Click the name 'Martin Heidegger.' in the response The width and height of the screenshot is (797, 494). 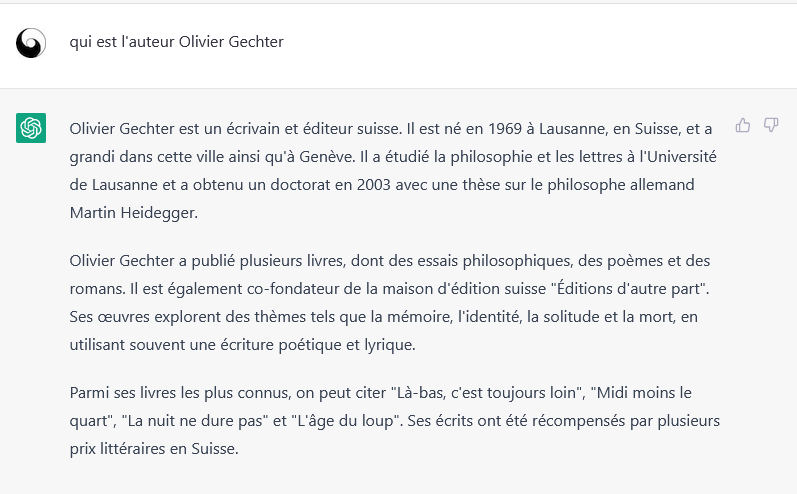134,212
